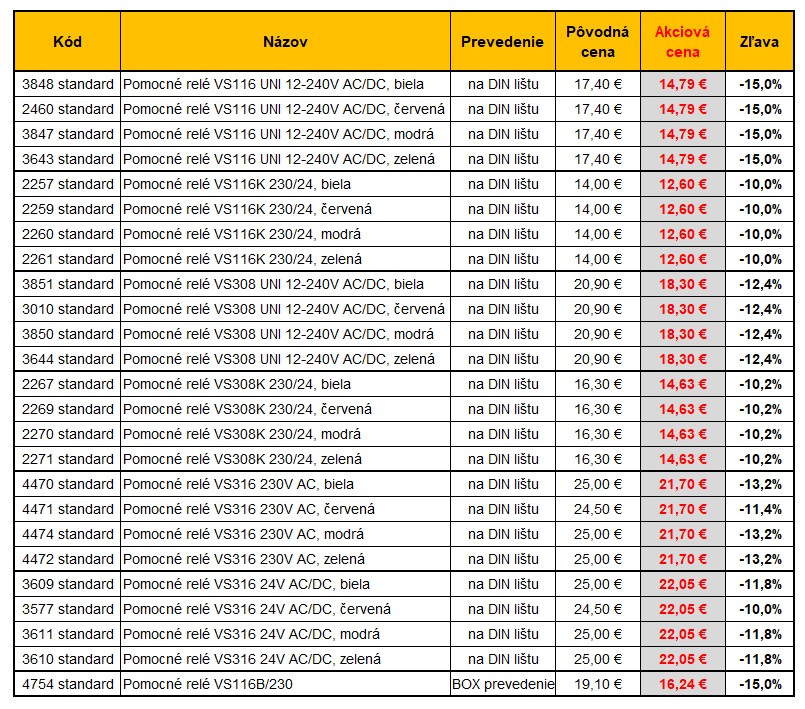Click the Kód column header

[68, 42]
